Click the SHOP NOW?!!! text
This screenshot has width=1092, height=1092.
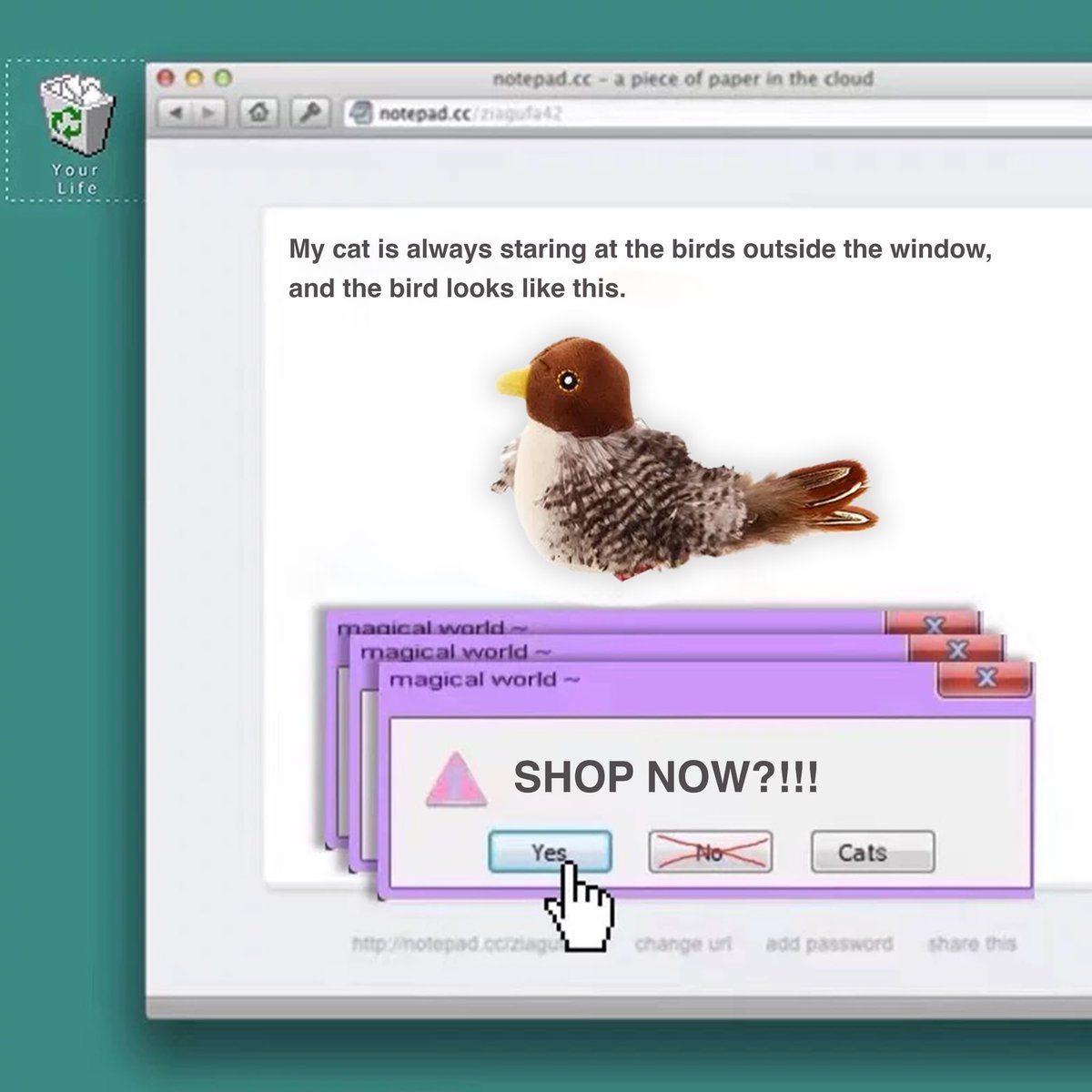click(666, 777)
